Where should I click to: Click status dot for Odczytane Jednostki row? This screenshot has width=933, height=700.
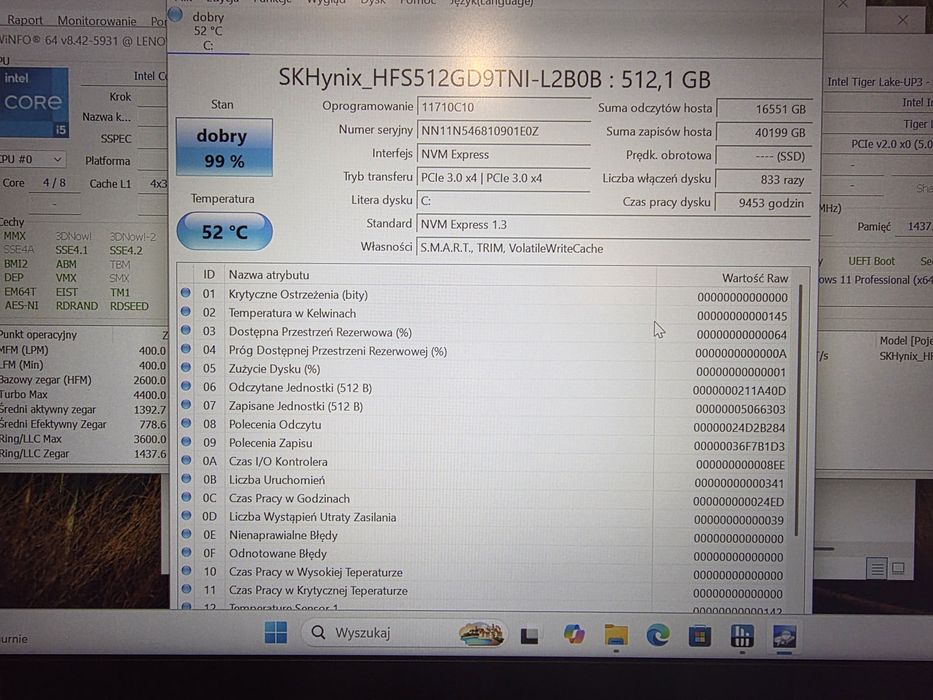point(186,386)
